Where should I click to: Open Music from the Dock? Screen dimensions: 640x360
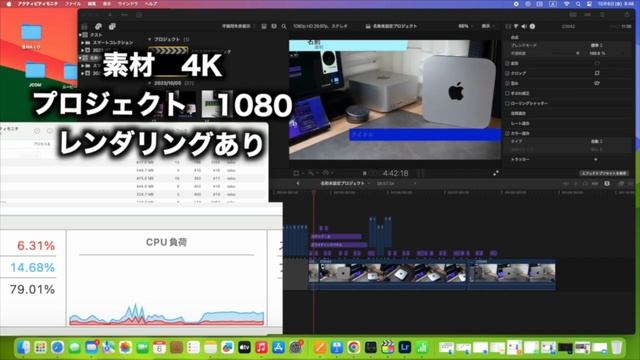(262, 347)
